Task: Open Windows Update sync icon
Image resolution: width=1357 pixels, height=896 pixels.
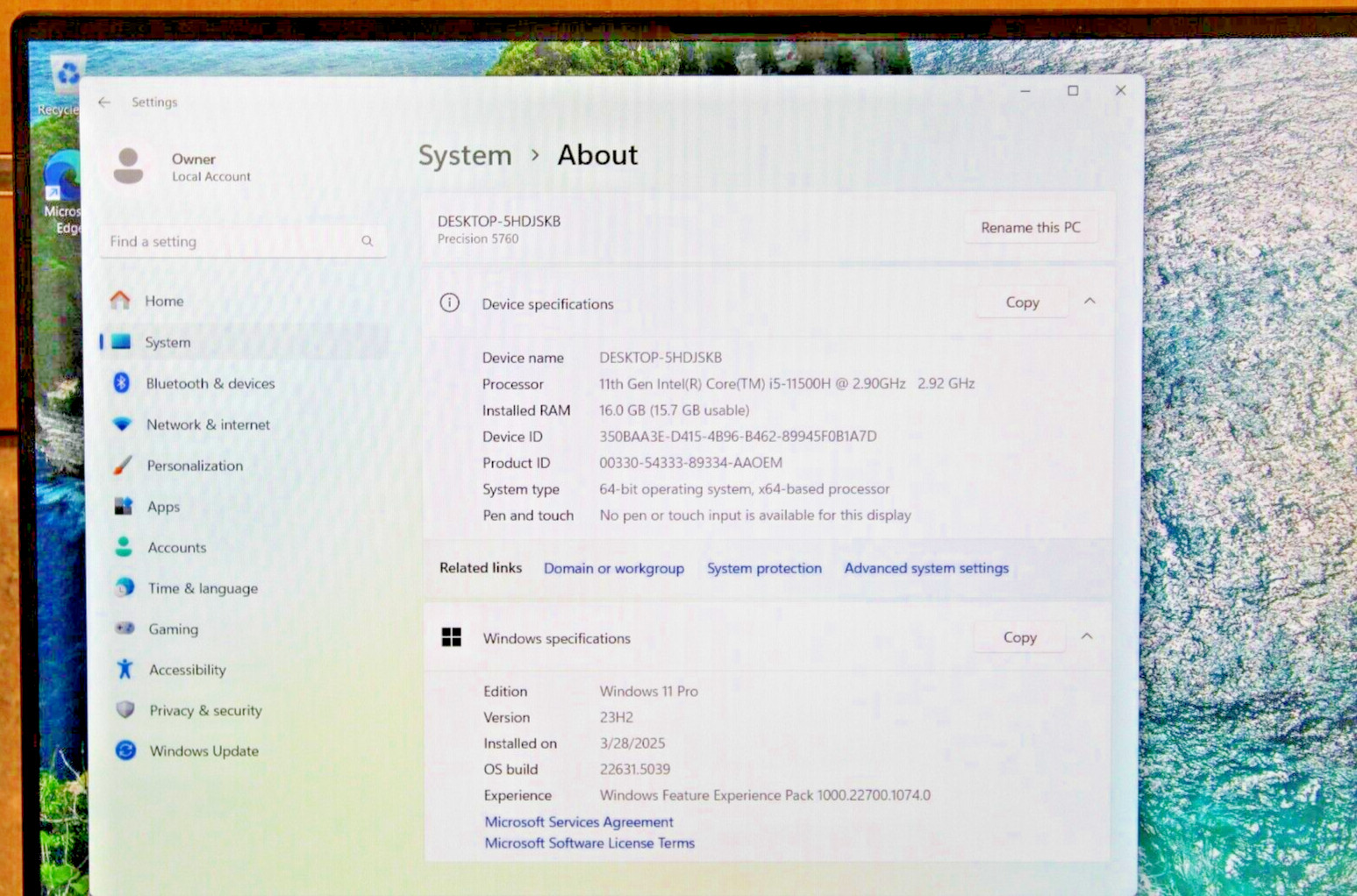Action: click(x=126, y=750)
